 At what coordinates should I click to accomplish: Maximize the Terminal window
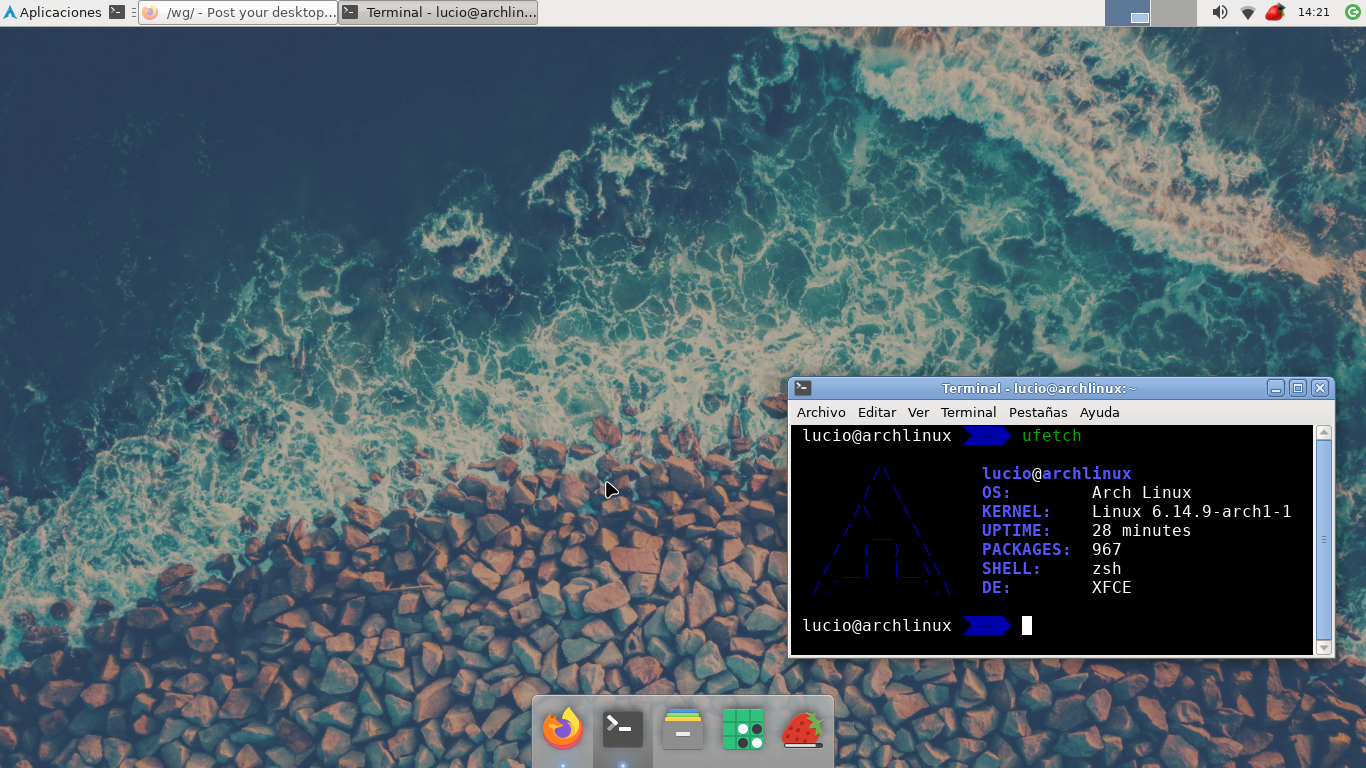[1298, 388]
